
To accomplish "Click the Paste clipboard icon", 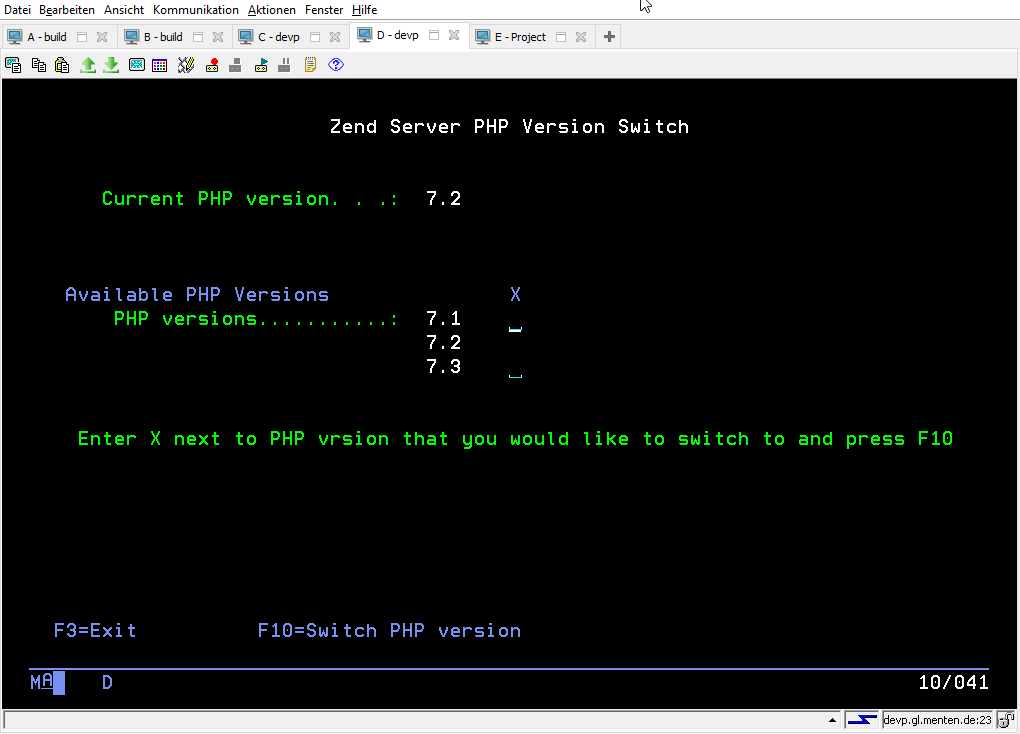I will pos(62,65).
